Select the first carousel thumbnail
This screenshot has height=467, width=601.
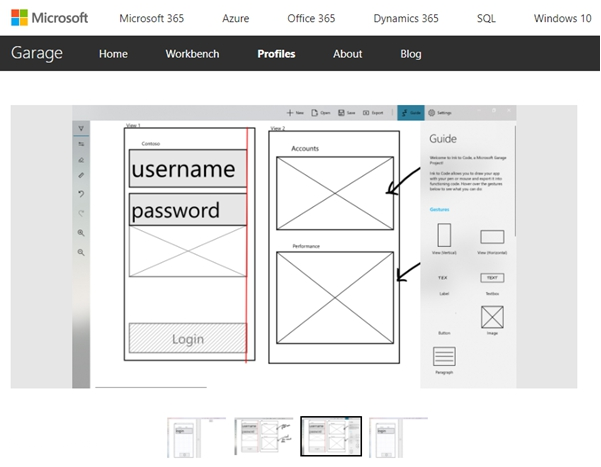pyautogui.click(x=194, y=437)
